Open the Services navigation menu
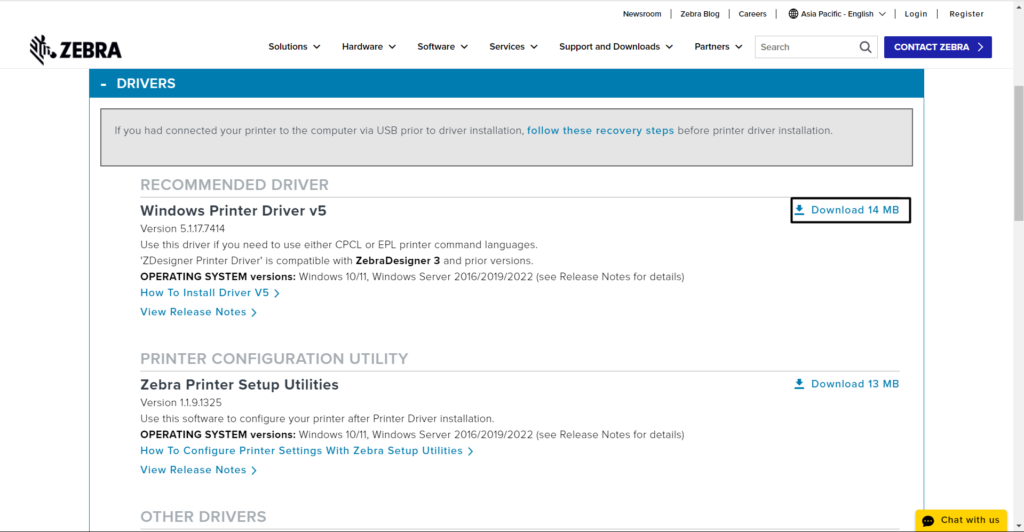 (x=513, y=47)
